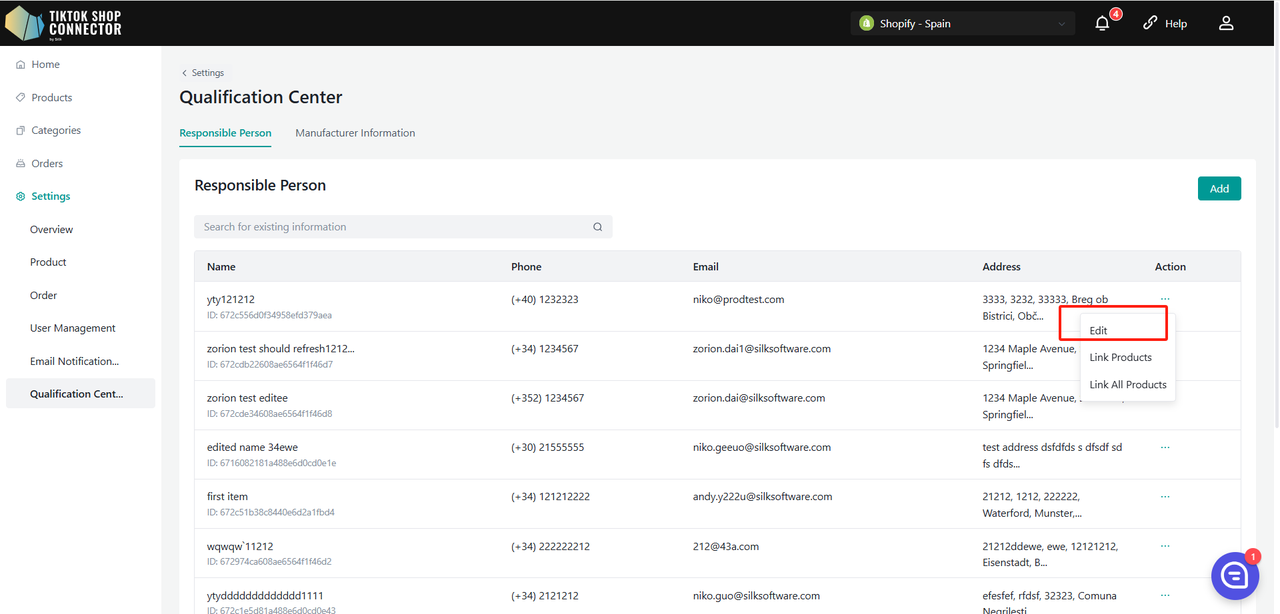
Task: Open action menu for first item row
Action: [x=1165, y=497]
